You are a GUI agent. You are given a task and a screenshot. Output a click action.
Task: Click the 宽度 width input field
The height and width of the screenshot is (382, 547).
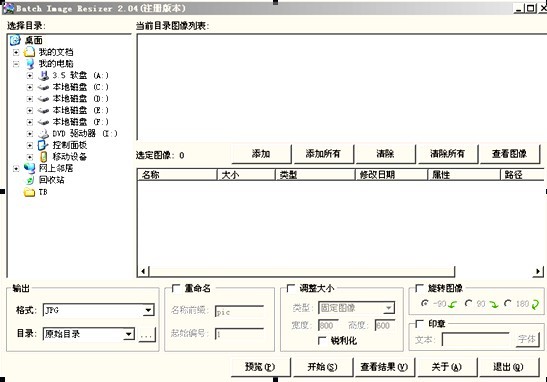click(328, 325)
